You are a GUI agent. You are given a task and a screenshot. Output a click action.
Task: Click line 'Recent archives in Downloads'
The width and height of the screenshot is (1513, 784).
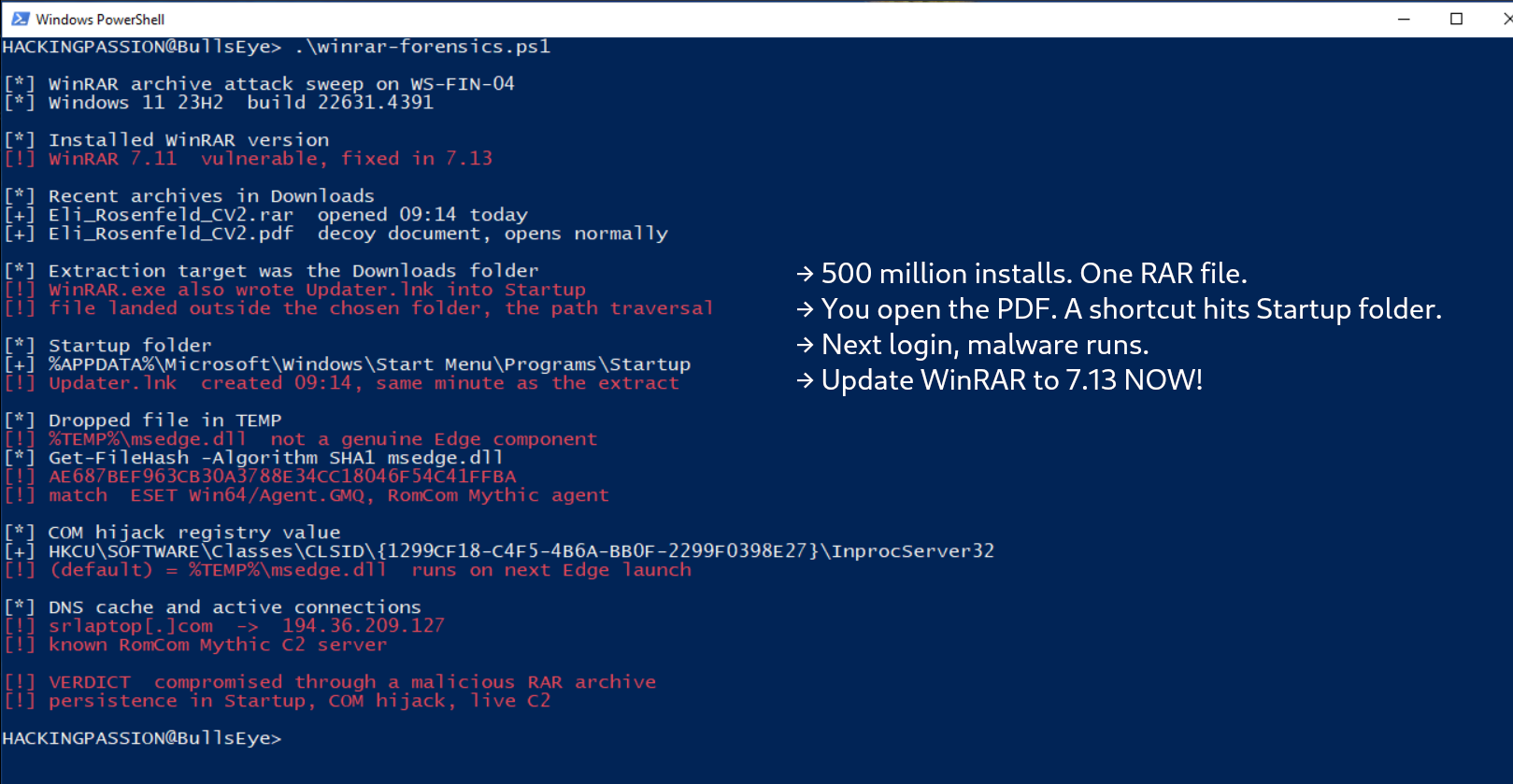coord(211,196)
